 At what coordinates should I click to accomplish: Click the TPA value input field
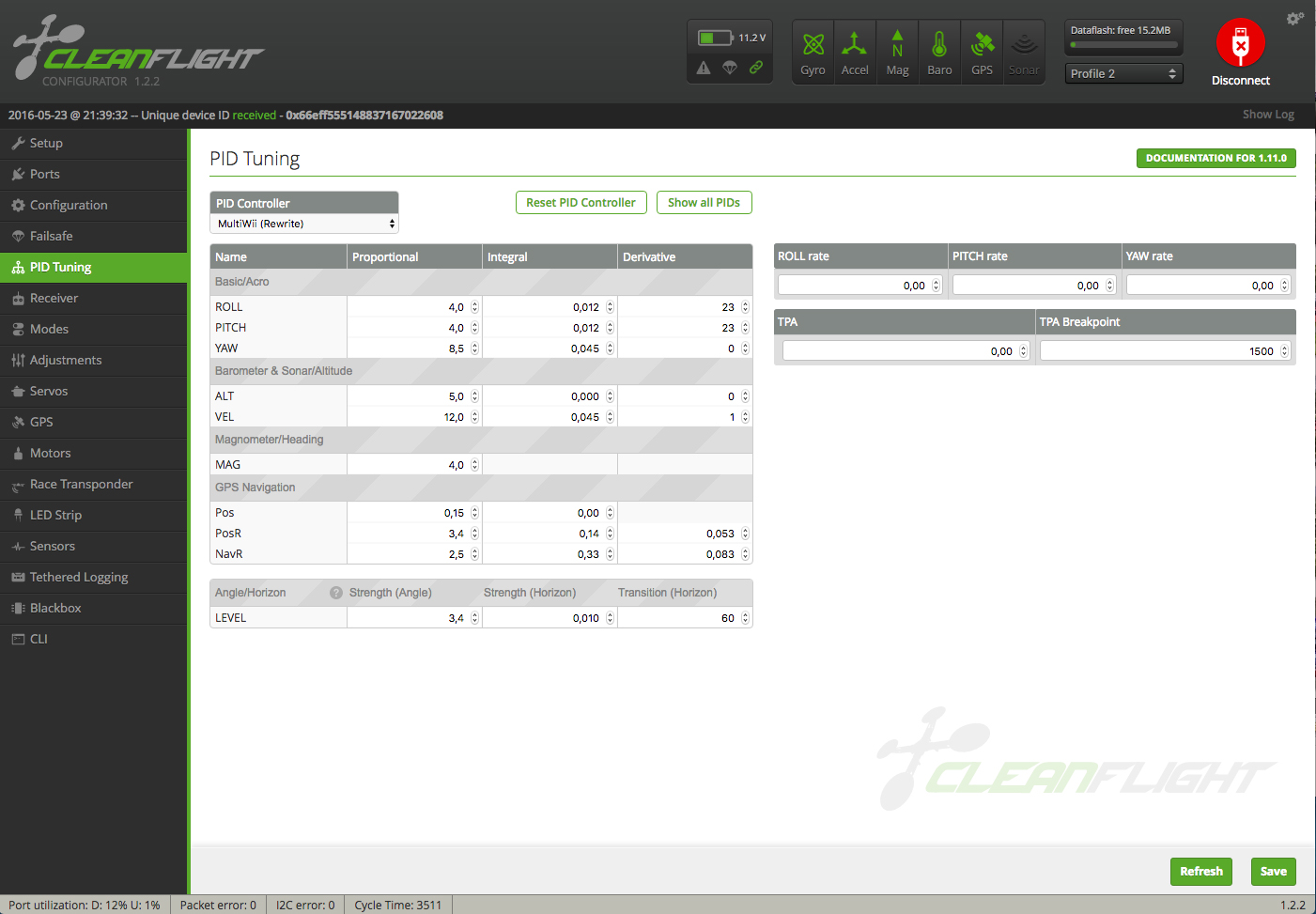(x=906, y=351)
